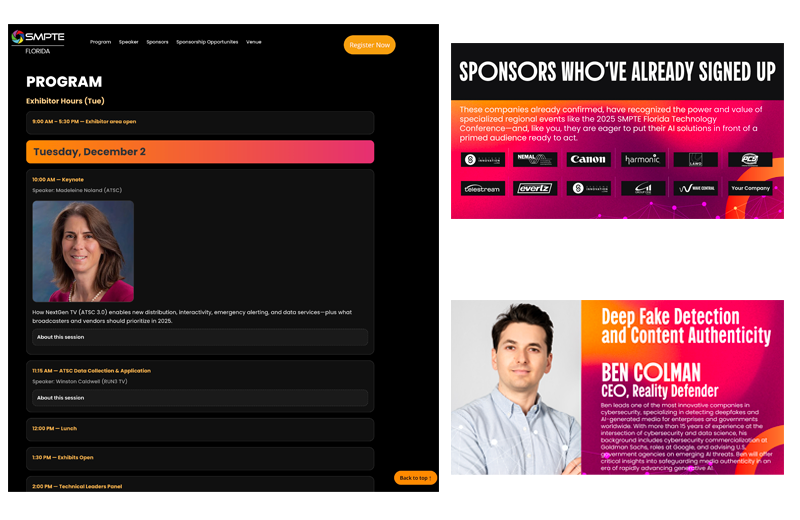Viewport: 800px width, 520px height.
Task: Select the Harmonic sponsor logo
Action: (x=642, y=159)
